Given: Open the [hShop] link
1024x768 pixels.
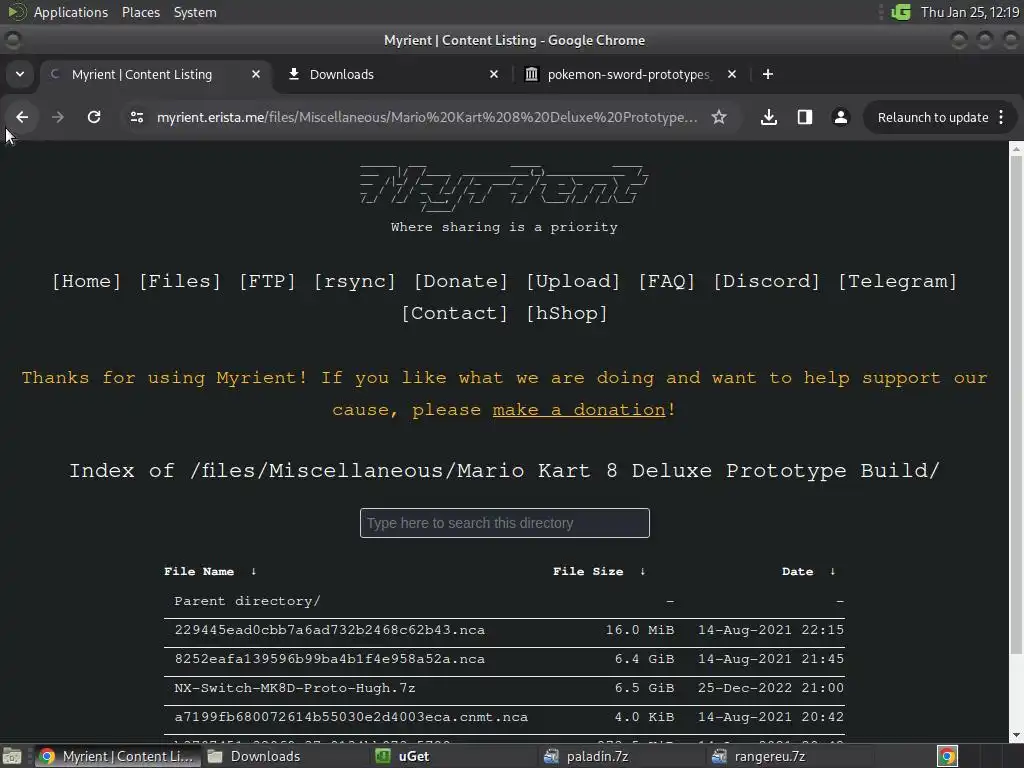Looking at the screenshot, I should coord(567,313).
